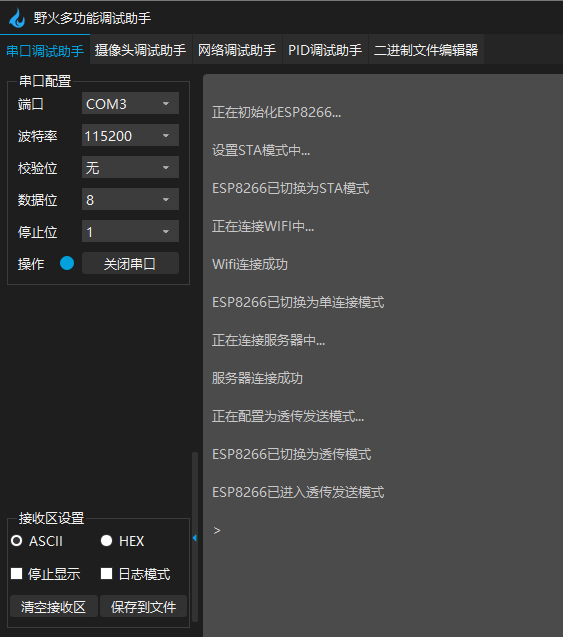Open the 二进制文件编辑器 tab
Viewport: 563px width, 637px height.
[x=426, y=50]
